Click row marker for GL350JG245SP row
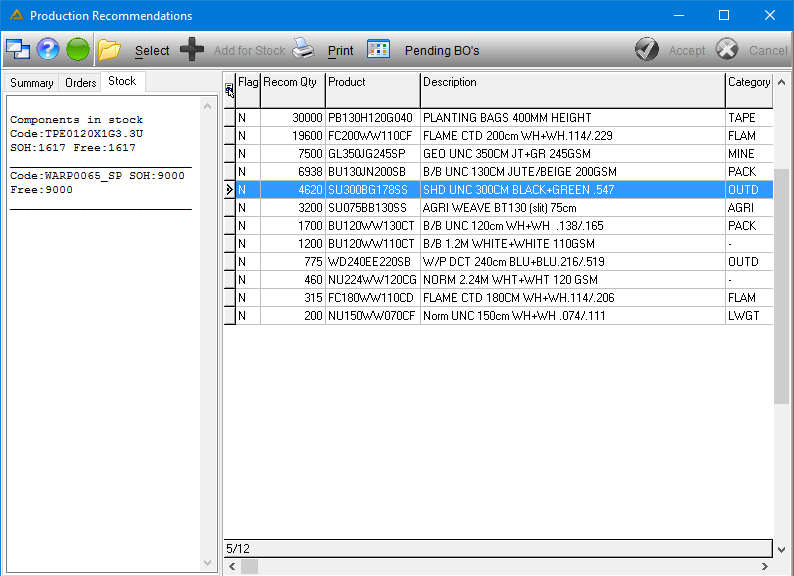Screen dimensions: 794x576 click(x=229, y=154)
